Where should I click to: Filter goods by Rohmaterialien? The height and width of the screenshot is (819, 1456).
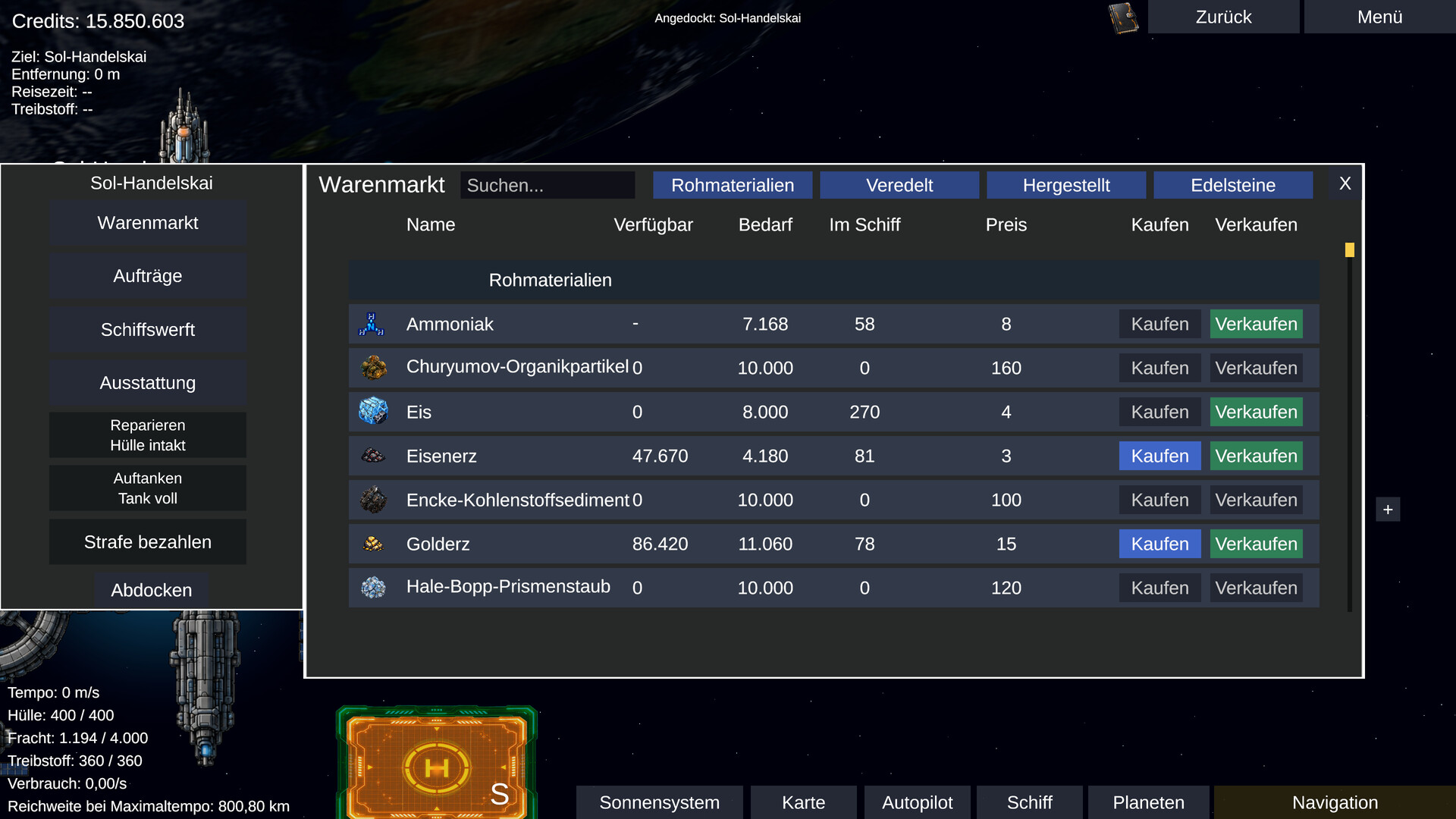(733, 185)
